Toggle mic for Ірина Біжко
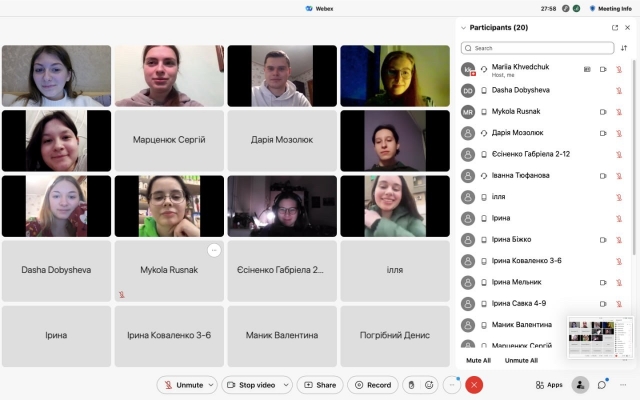640x400 pixels. pos(619,240)
